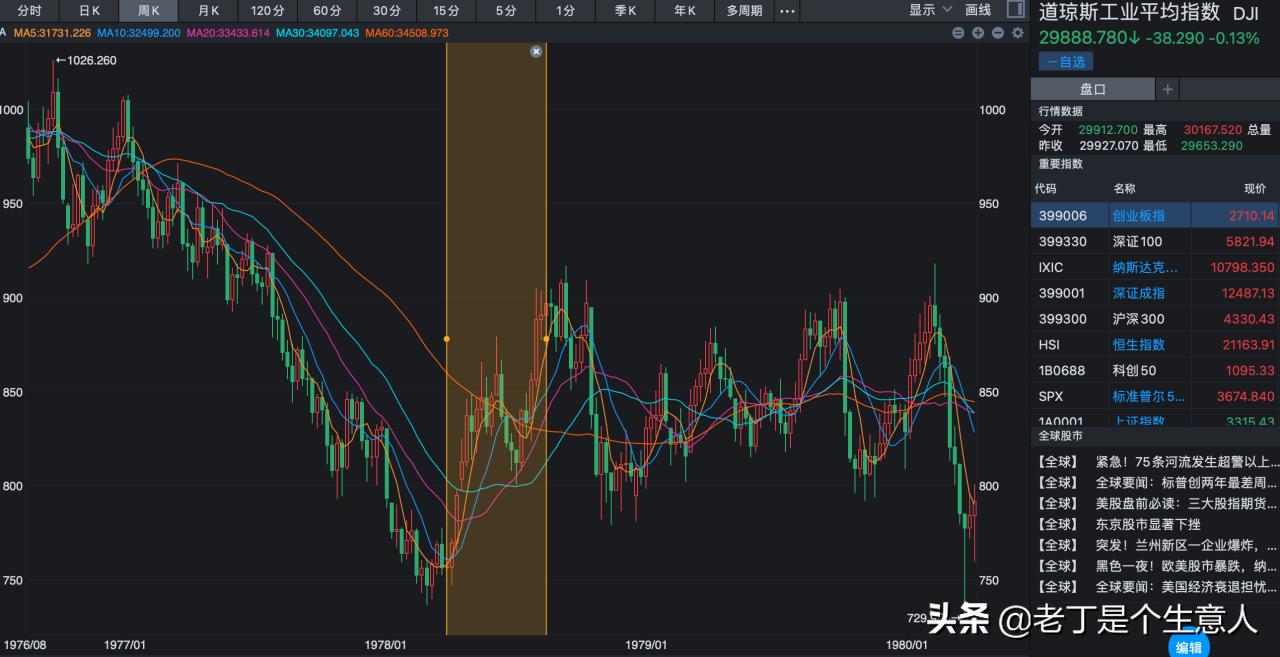
Task: Sort by the 名称 column header
Action: coord(1124,188)
